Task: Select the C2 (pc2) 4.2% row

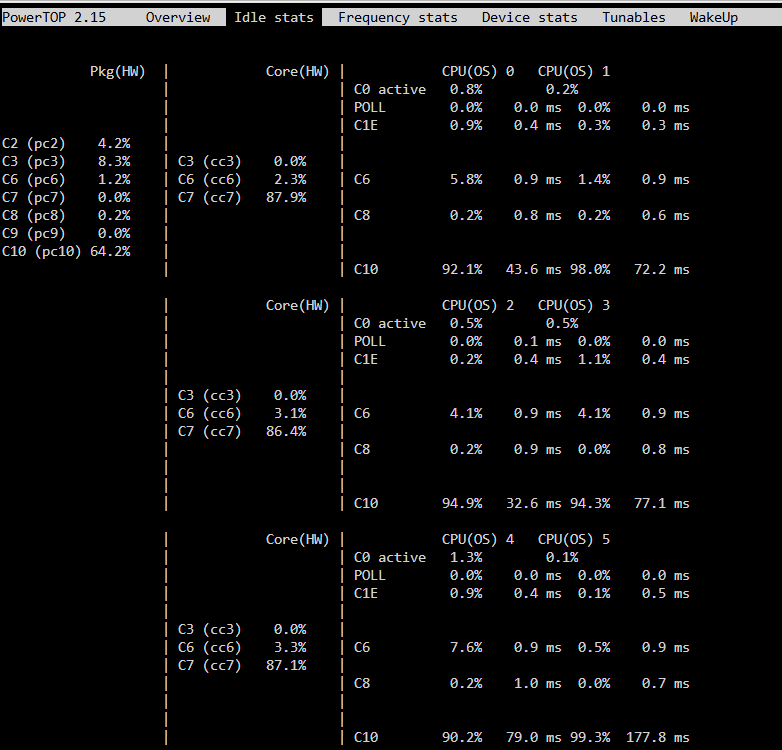Action: (x=66, y=143)
